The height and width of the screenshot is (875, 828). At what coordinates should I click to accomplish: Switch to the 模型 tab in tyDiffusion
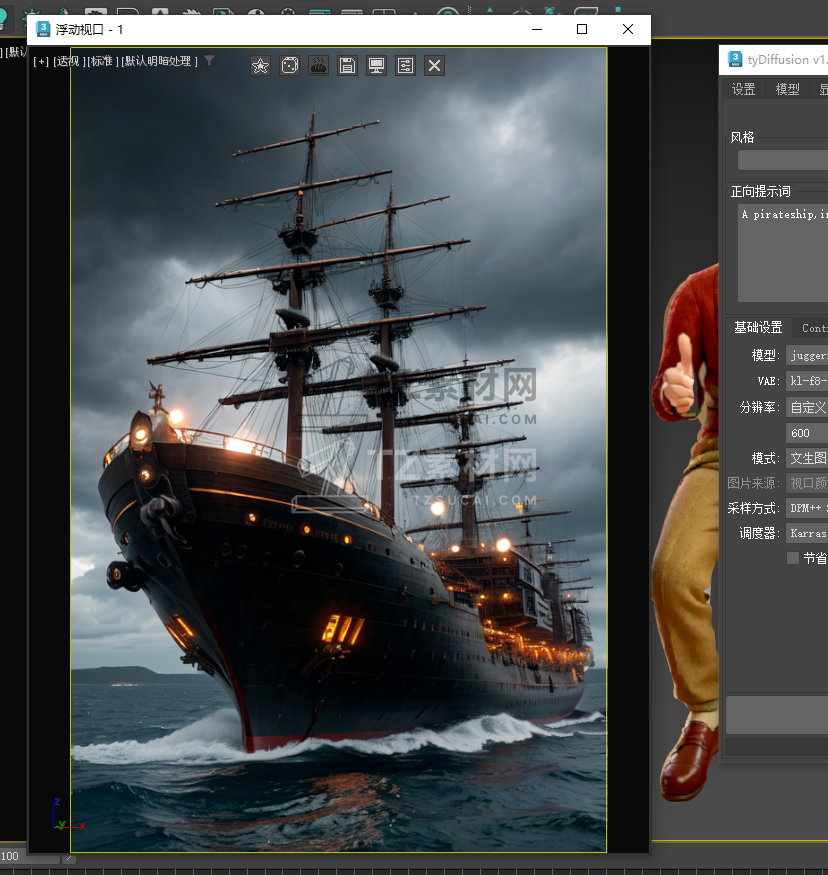click(787, 89)
